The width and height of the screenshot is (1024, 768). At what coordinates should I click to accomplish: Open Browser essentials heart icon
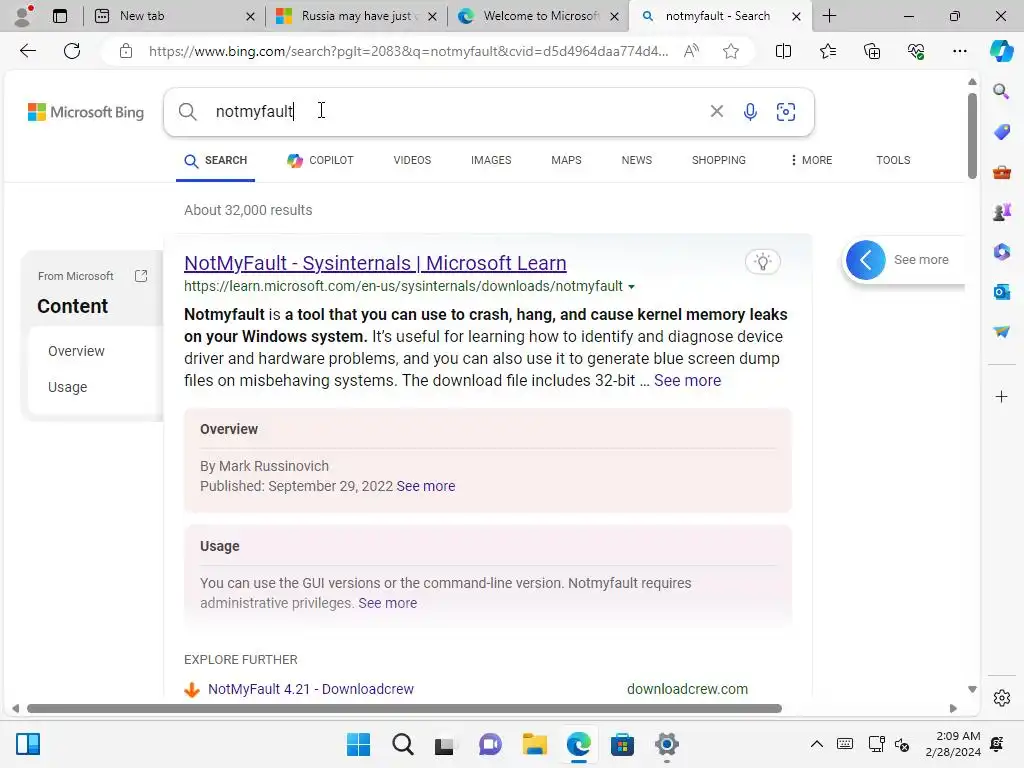(916, 51)
